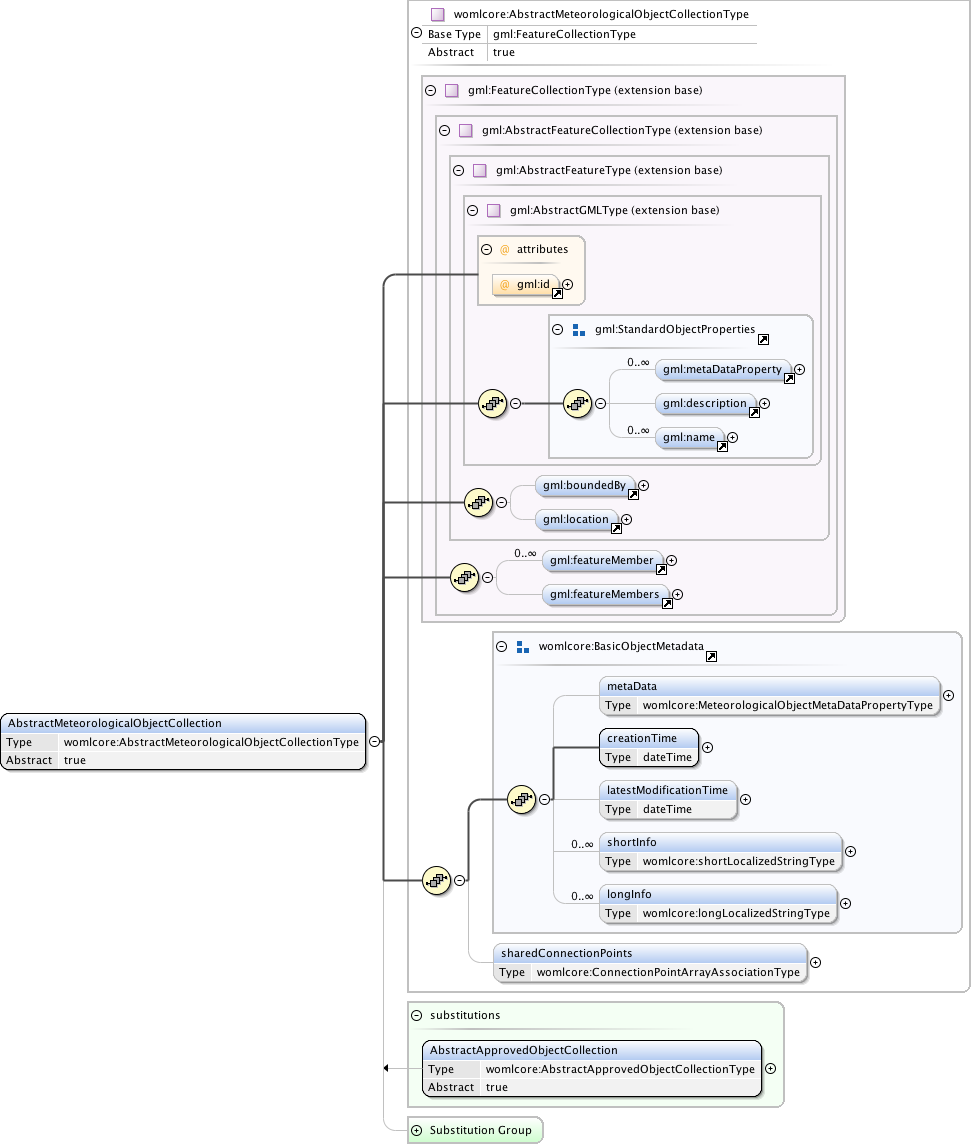Expand the longInfo element

point(845,903)
